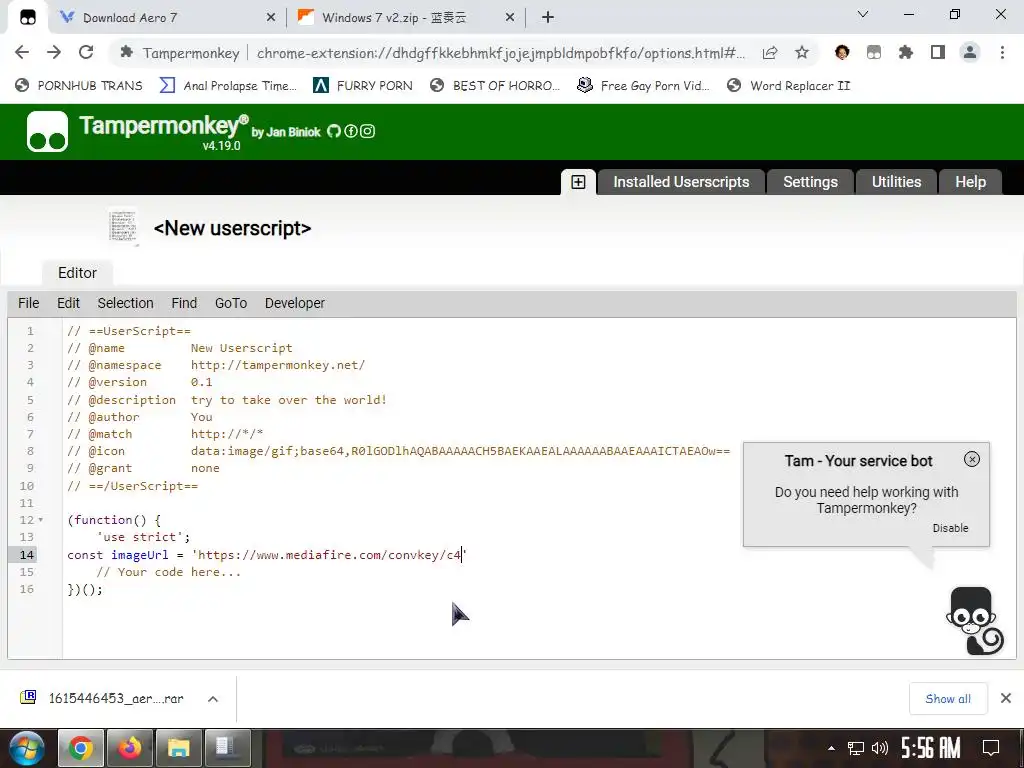Open the Selection menu
The width and height of the screenshot is (1024, 768).
click(125, 303)
